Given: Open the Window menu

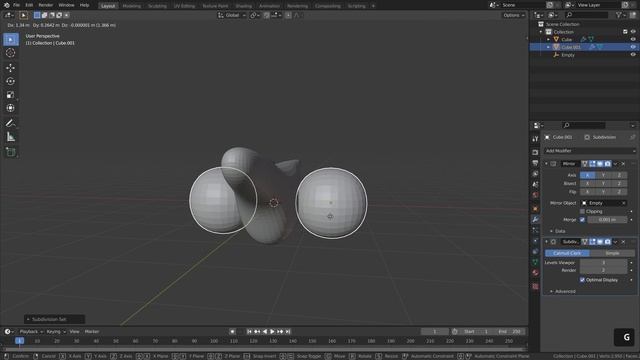Looking at the screenshot, I should tap(66, 5).
